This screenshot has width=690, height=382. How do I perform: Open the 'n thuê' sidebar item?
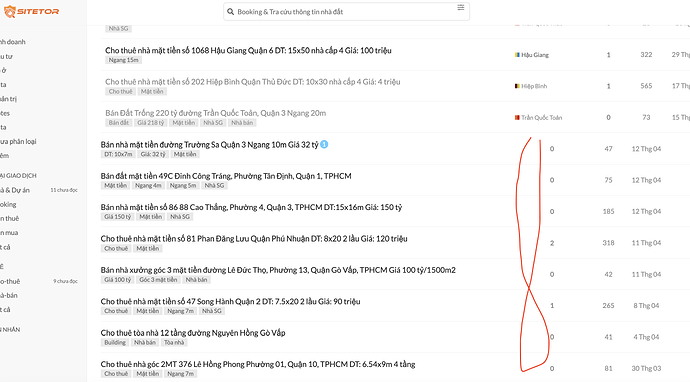tap(10, 219)
